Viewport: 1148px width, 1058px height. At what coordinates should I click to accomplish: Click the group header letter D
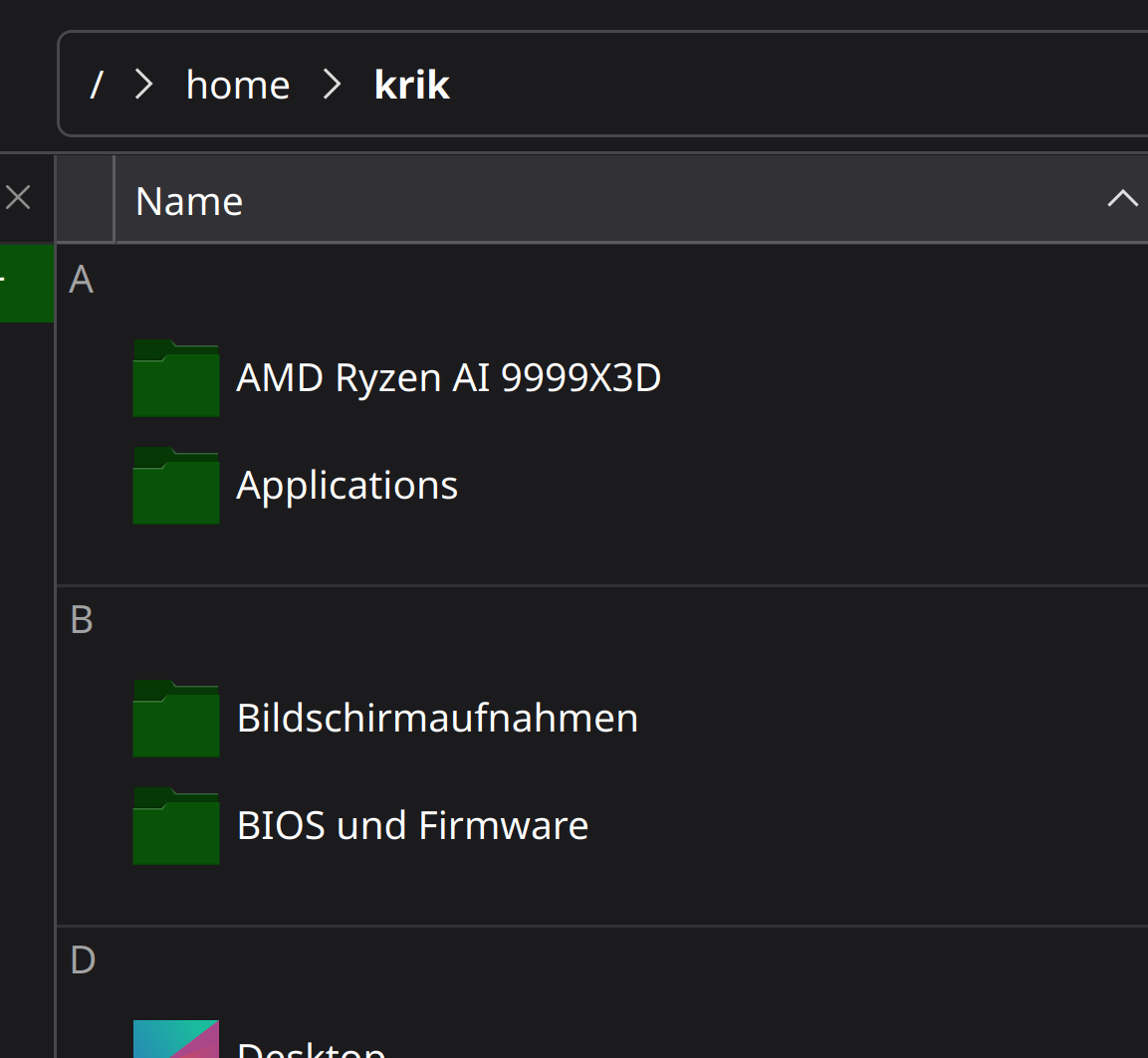pyautogui.click(x=83, y=960)
